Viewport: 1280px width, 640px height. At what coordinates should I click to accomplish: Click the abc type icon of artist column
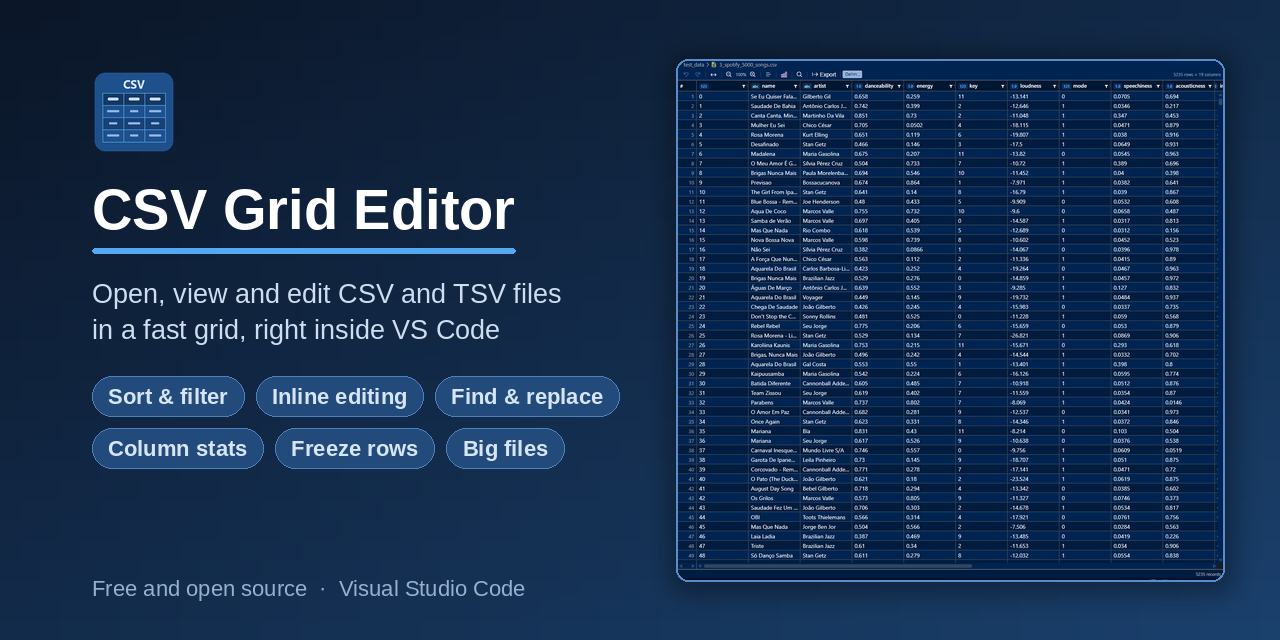pos(807,86)
